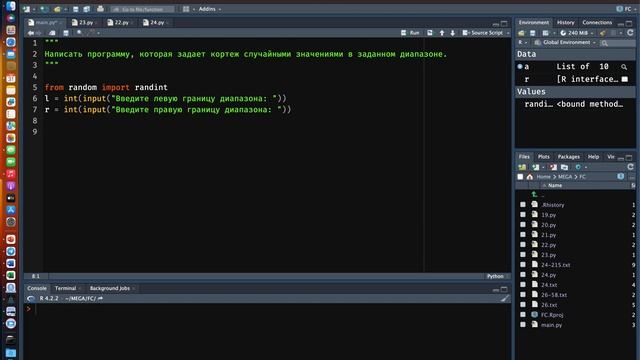Open the Global Environment dropdown
Screen dimensions: 640x360
pos(565,42)
